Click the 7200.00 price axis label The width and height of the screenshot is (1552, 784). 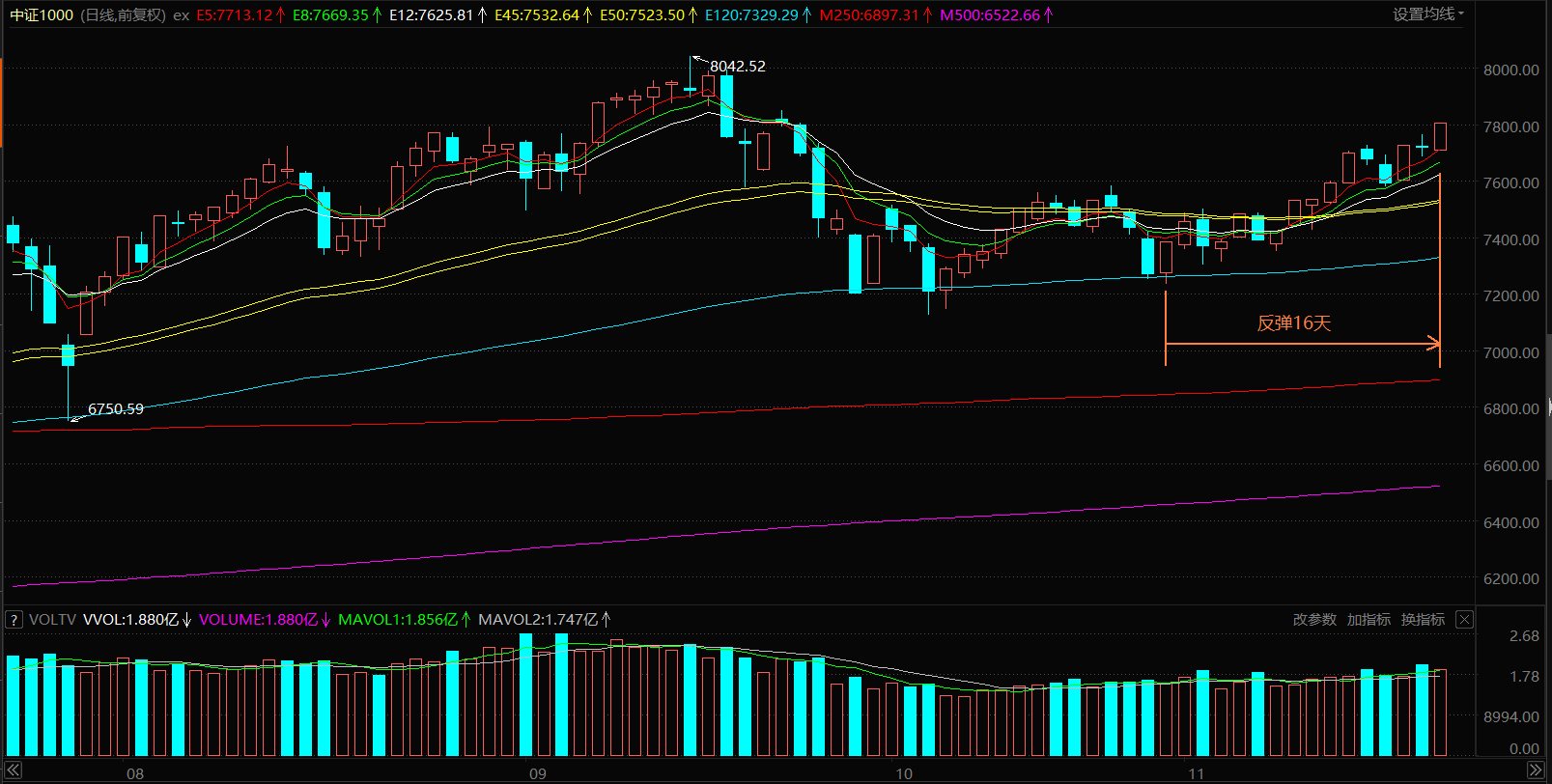tap(1511, 295)
